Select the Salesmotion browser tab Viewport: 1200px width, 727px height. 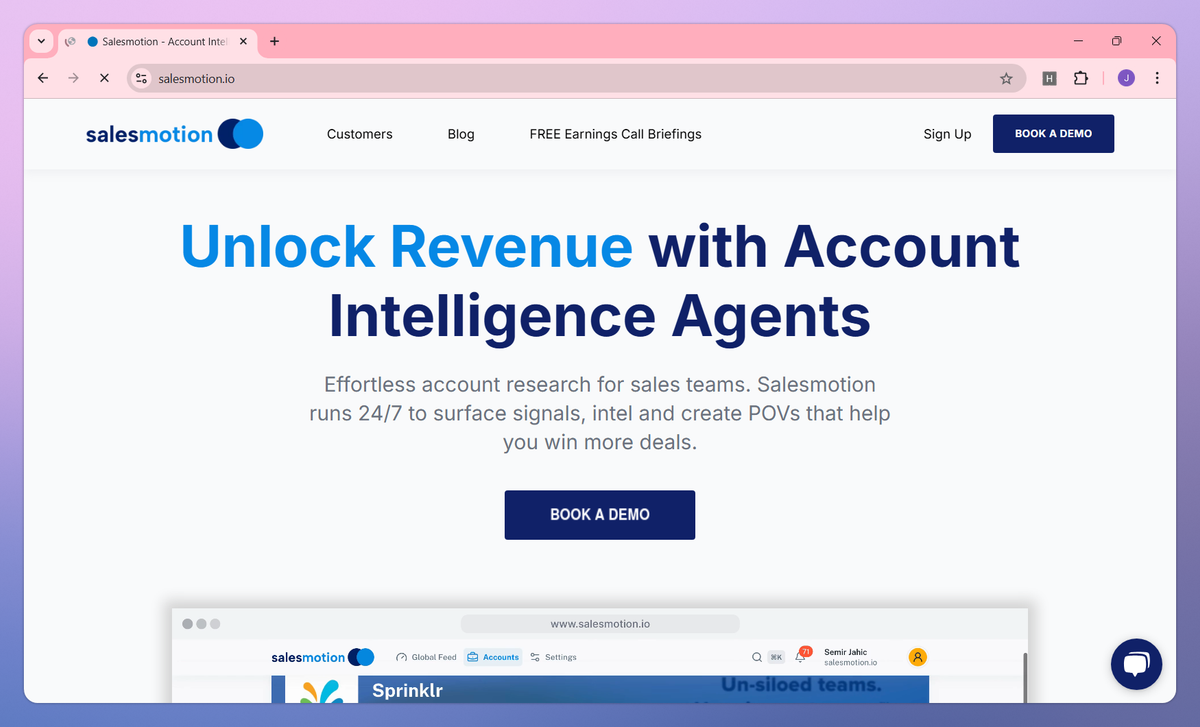pos(158,41)
